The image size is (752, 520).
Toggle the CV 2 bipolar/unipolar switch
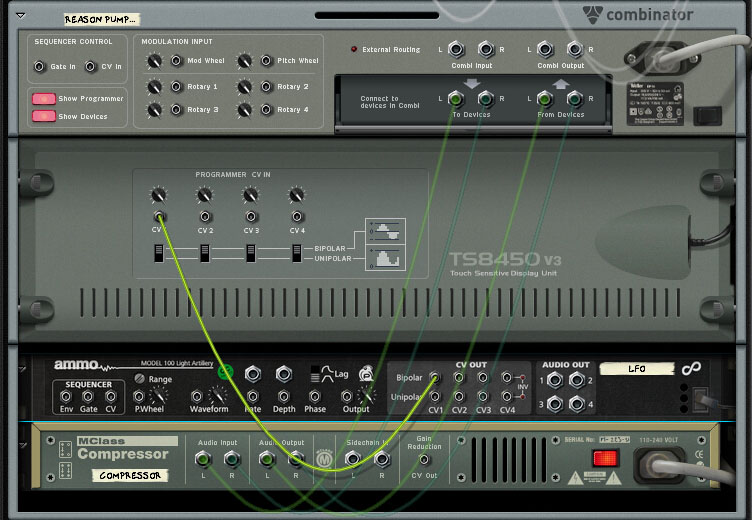click(x=205, y=253)
